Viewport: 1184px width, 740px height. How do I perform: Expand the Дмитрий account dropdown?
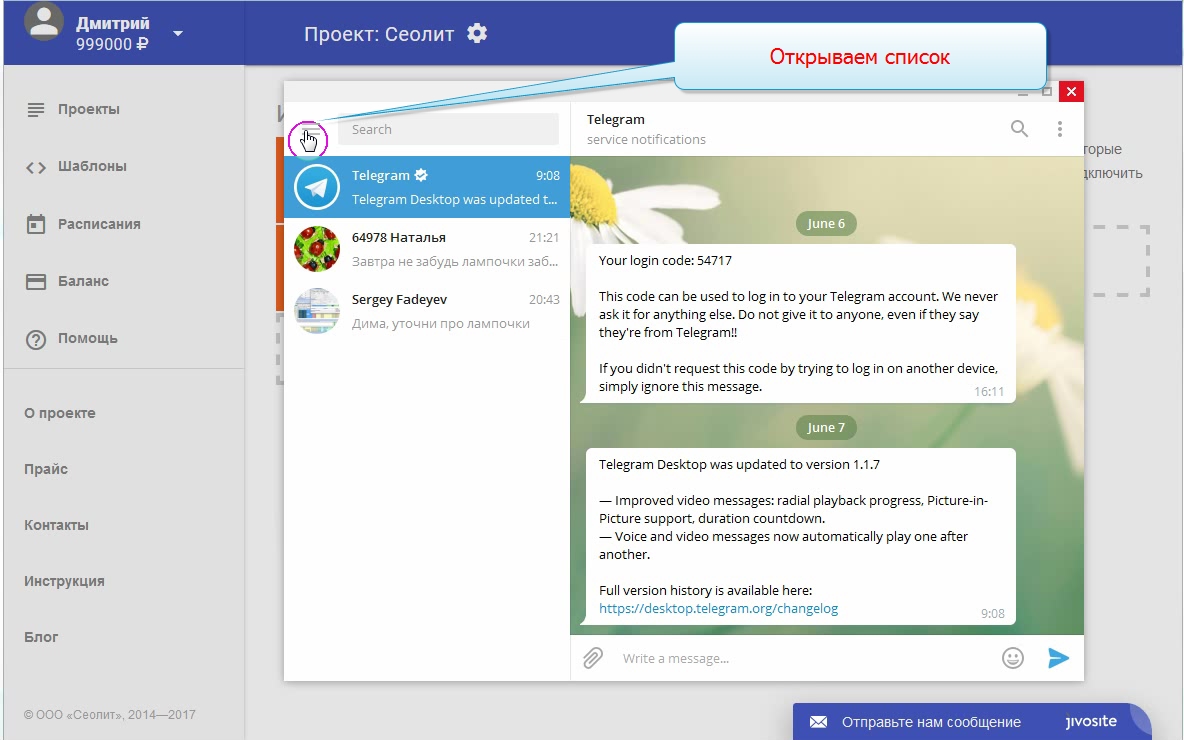click(178, 33)
